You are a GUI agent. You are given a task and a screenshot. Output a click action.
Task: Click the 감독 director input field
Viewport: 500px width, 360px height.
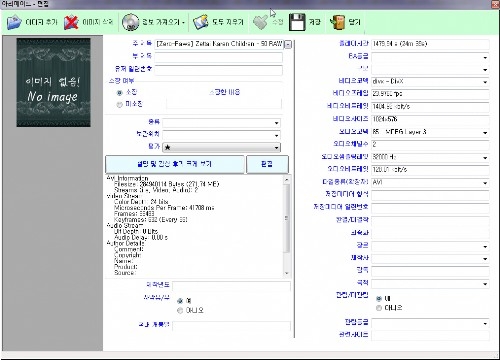click(430, 271)
